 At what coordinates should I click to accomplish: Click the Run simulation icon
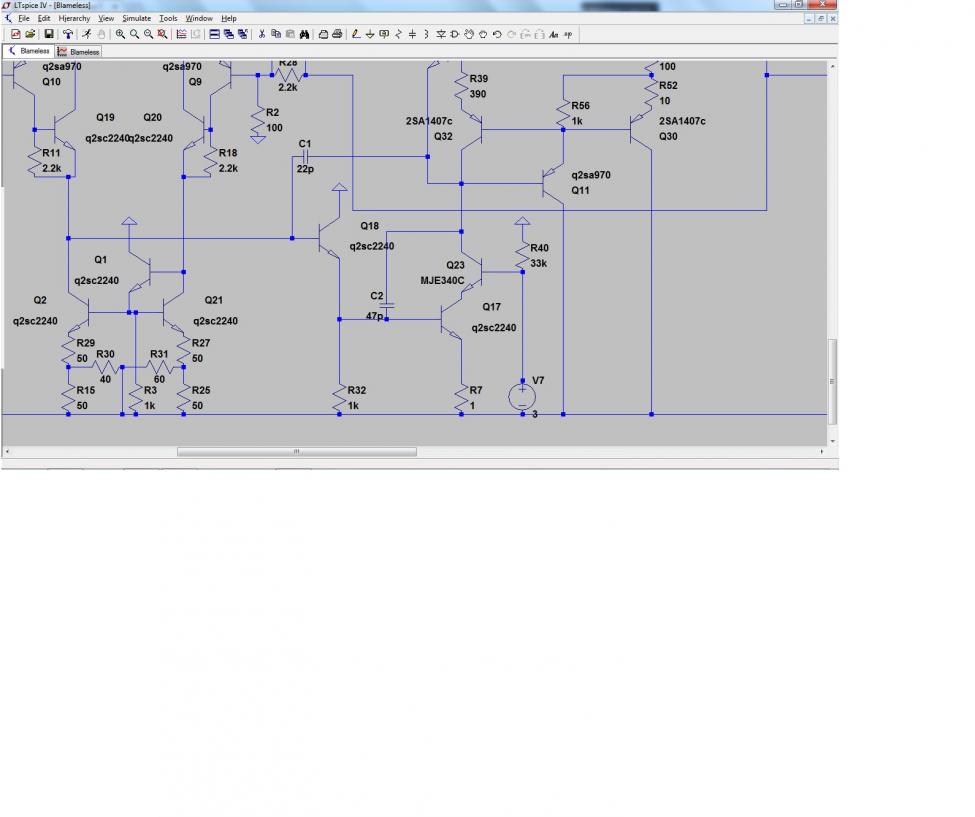point(86,34)
